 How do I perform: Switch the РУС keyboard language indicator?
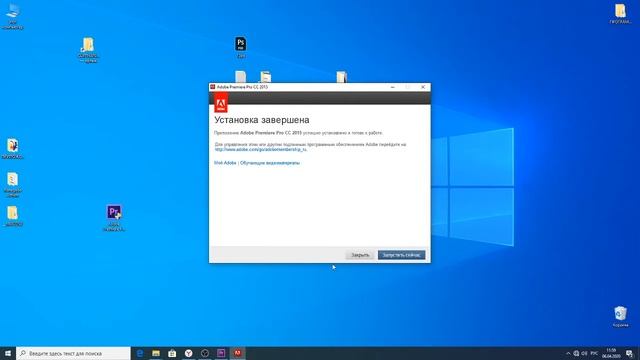[x=594, y=353]
